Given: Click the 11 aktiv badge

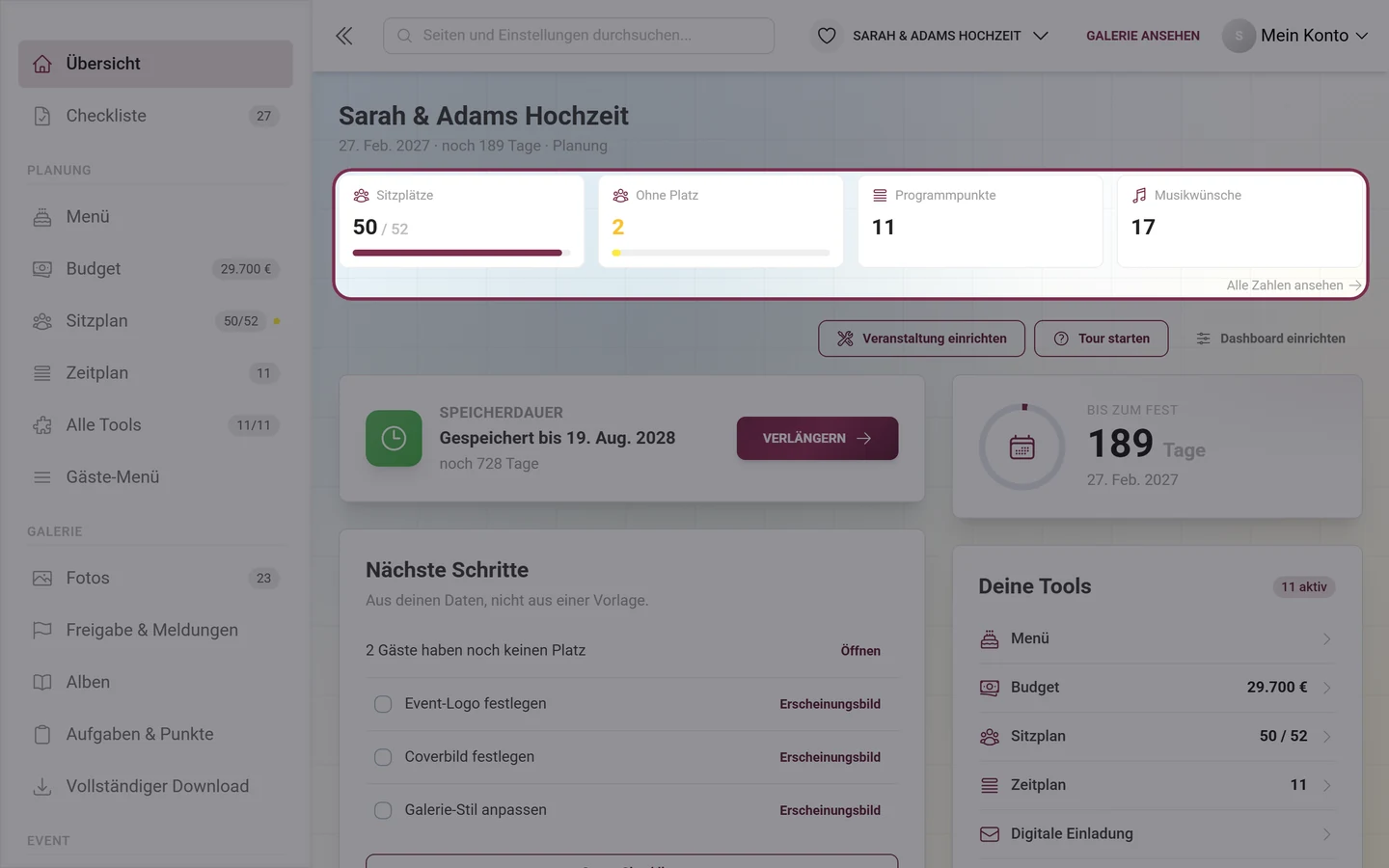Looking at the screenshot, I should click(x=1304, y=587).
